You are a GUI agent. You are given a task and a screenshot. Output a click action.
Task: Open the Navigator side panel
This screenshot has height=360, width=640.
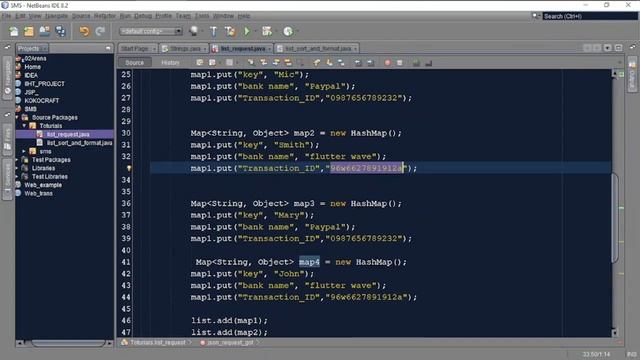click(x=7, y=77)
